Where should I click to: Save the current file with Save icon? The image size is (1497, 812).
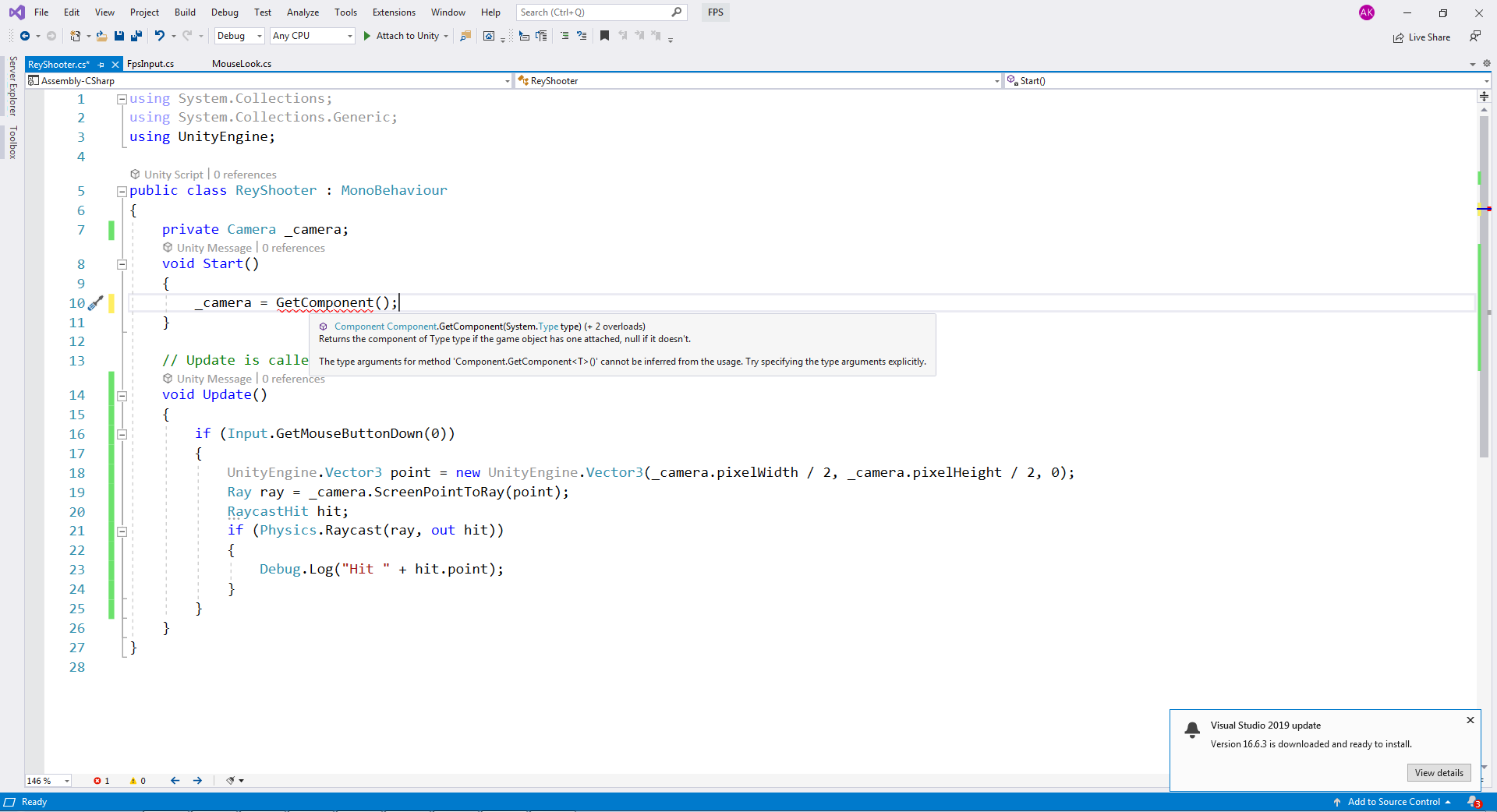click(x=119, y=36)
